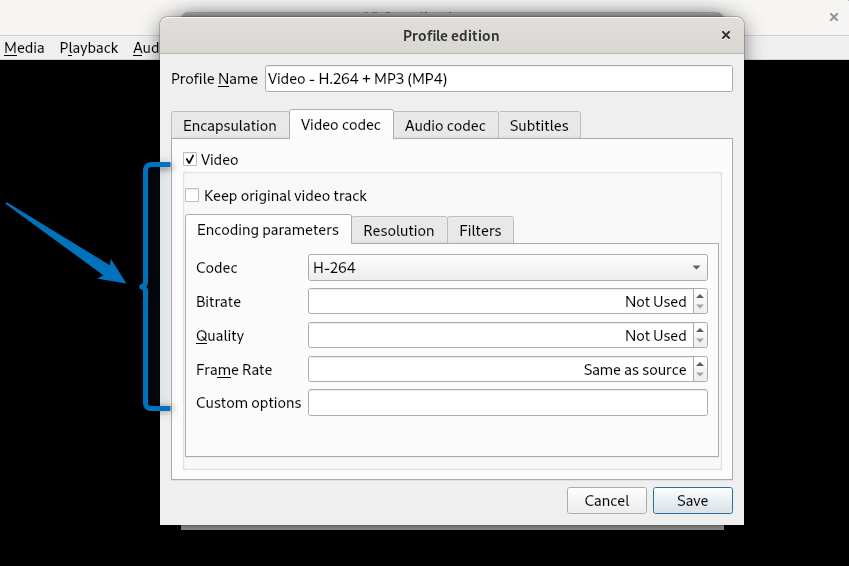This screenshot has height=566, width=849.
Task: Close the Profile edition dialog
Action: tap(726, 35)
